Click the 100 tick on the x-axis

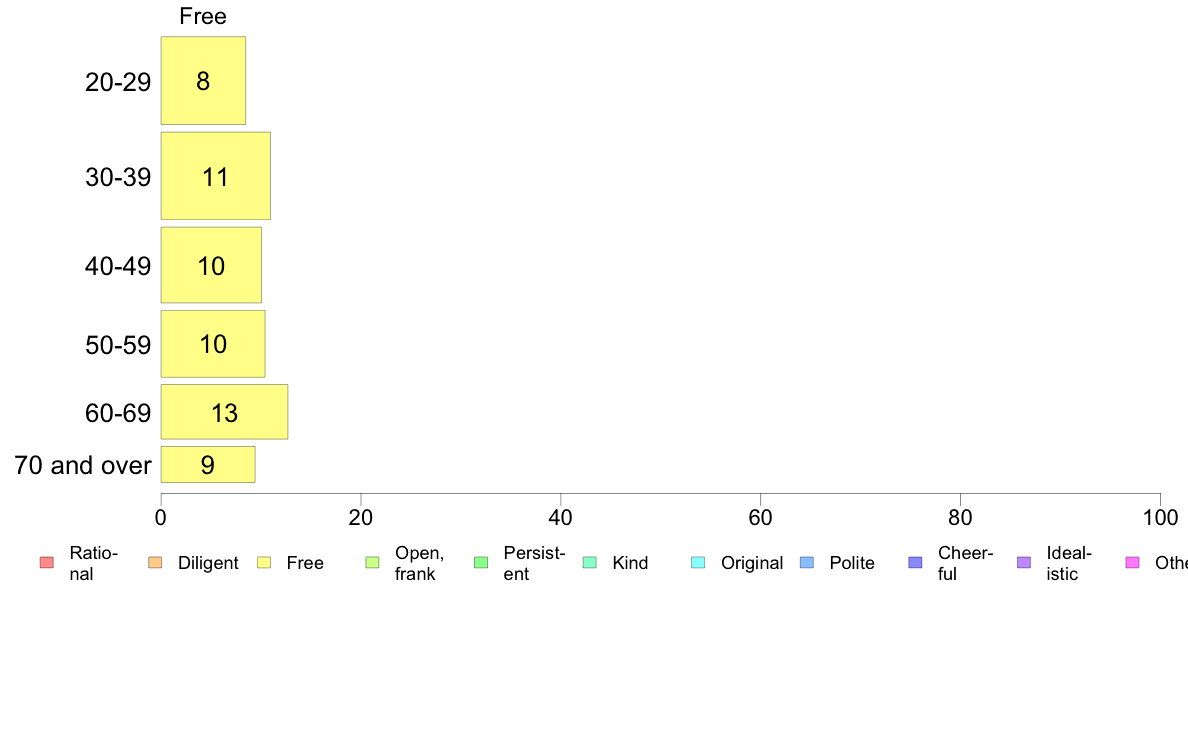click(x=1160, y=517)
